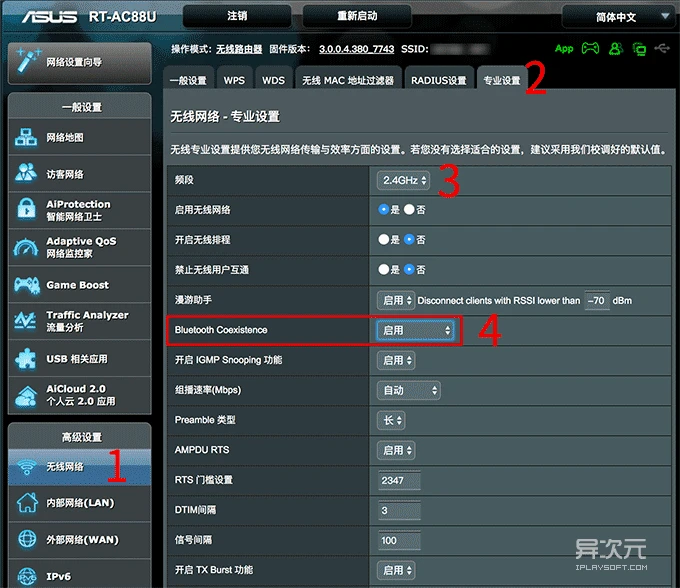Open the TX Burst dropdown
The width and height of the screenshot is (680, 588).
[x=396, y=570]
